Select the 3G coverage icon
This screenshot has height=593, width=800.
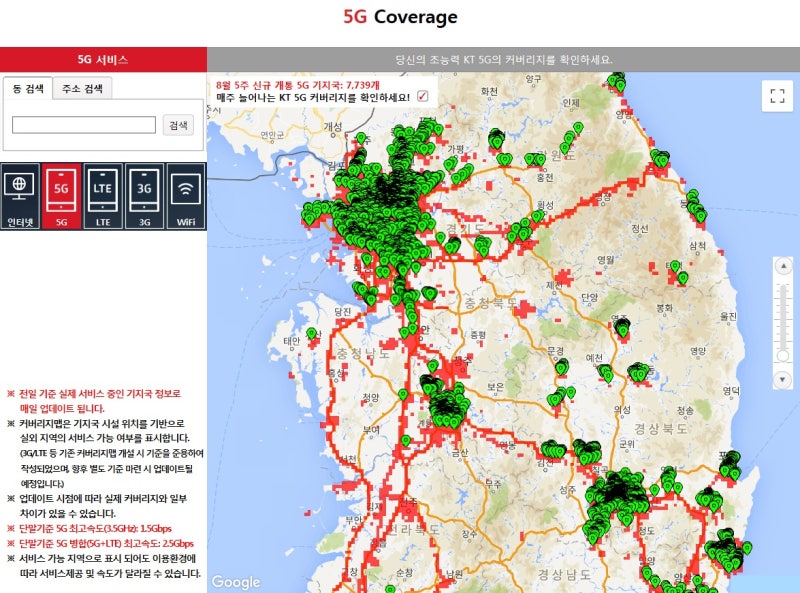(x=144, y=196)
